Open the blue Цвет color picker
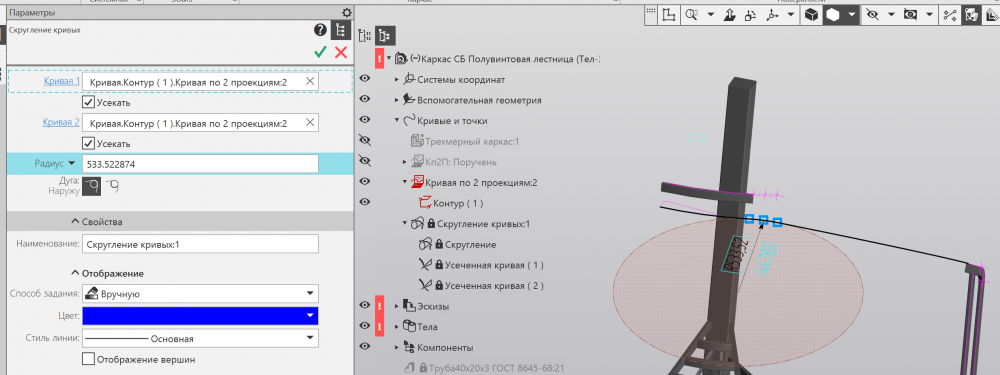1000x375 pixels. click(x=200, y=316)
